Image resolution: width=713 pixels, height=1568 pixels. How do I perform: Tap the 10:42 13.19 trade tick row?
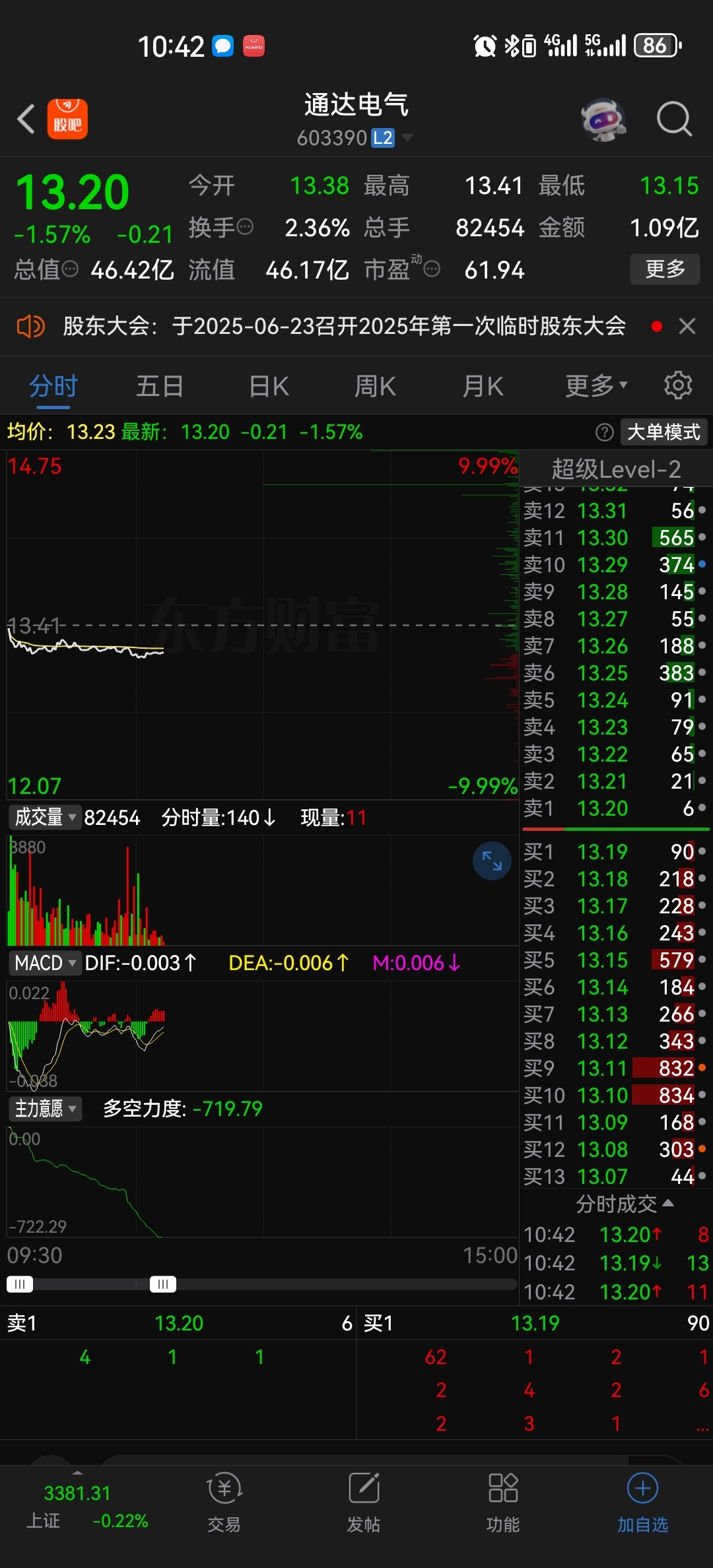[616, 1263]
